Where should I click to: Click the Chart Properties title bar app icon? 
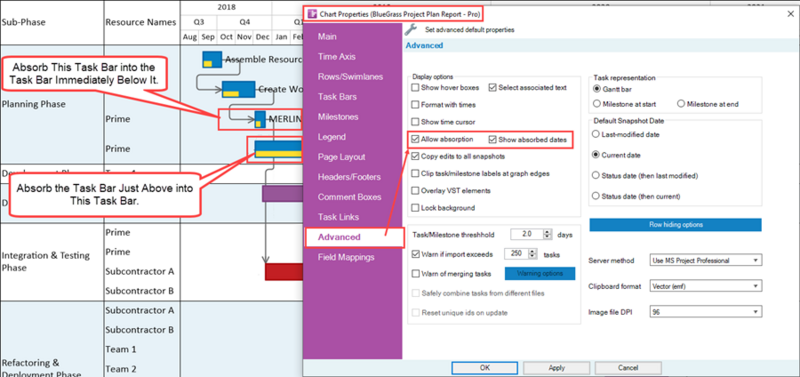(x=312, y=13)
